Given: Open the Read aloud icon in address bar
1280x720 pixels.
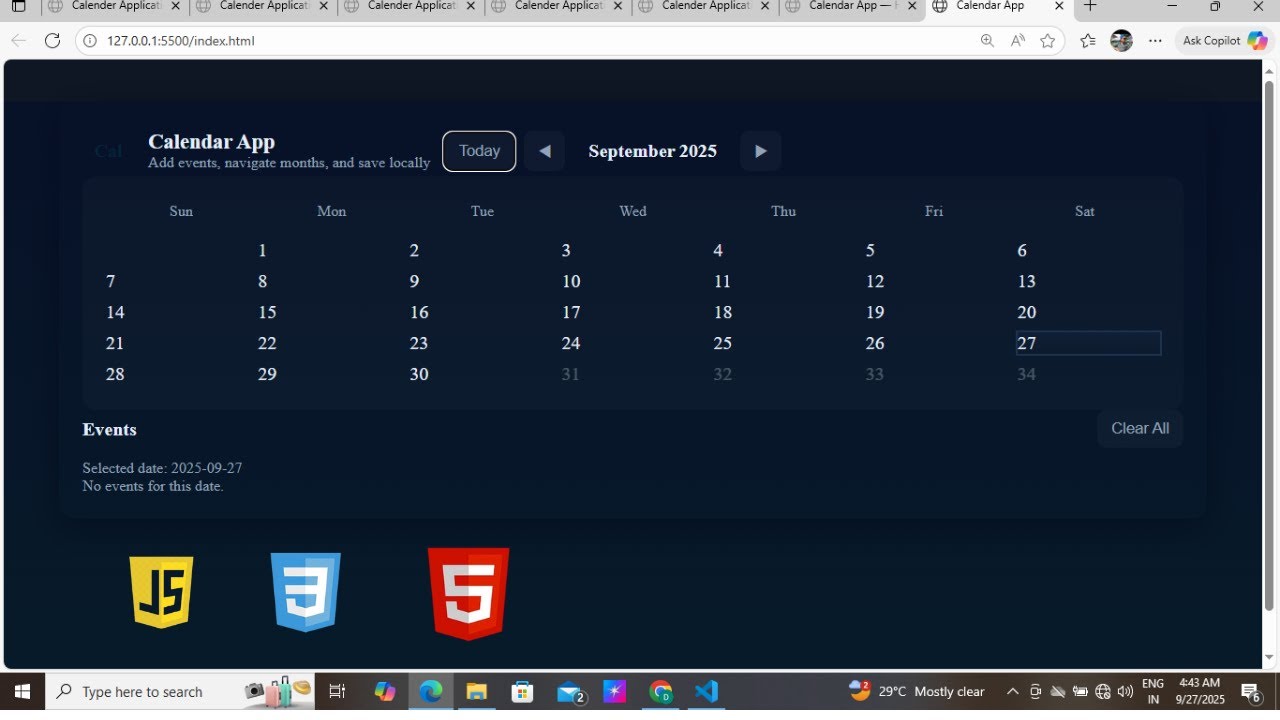Looking at the screenshot, I should pos(1018,41).
